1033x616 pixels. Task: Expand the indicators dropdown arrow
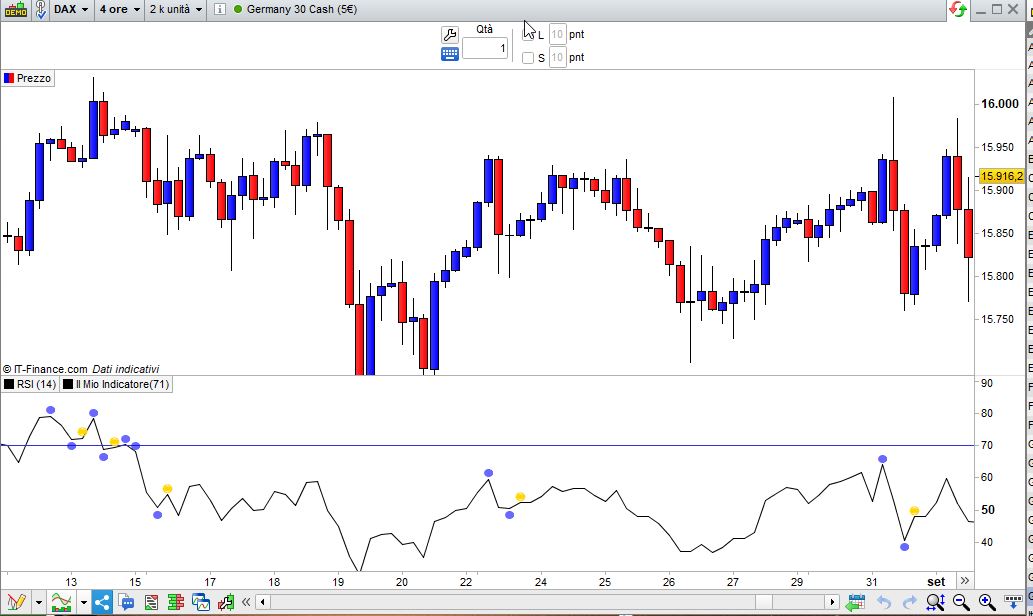[x=84, y=602]
